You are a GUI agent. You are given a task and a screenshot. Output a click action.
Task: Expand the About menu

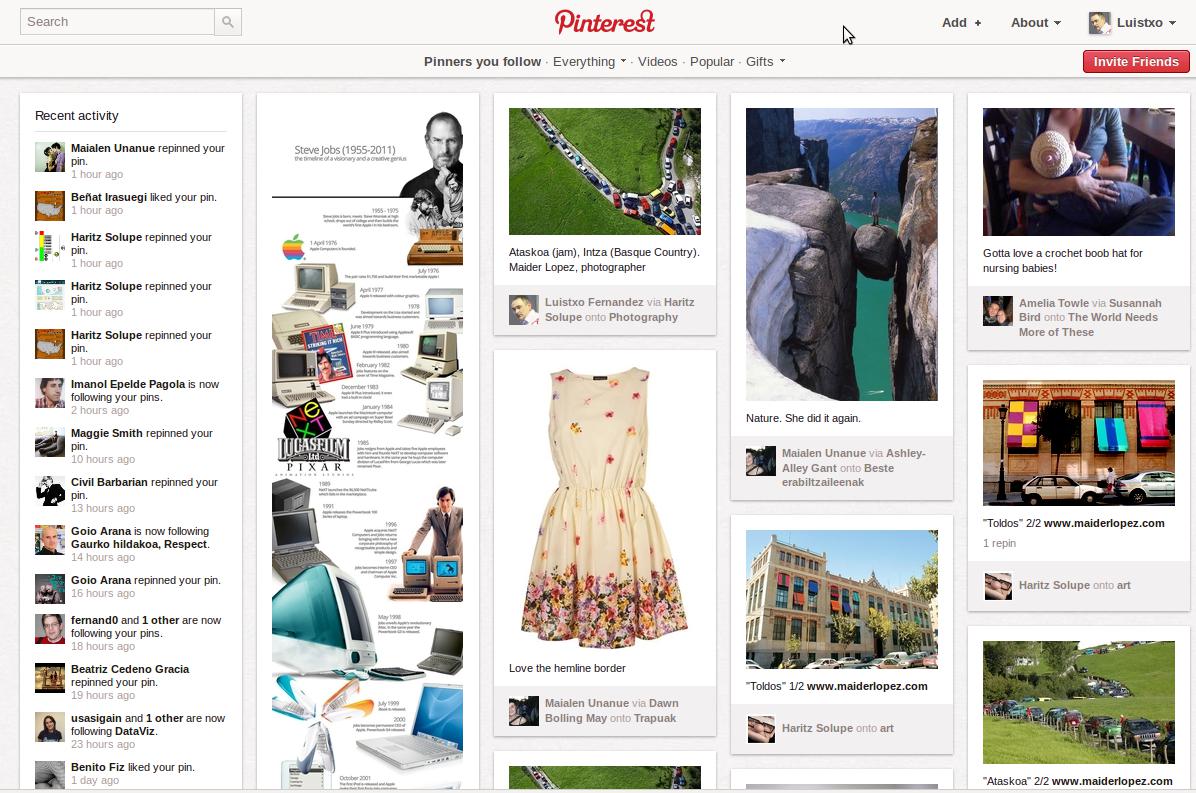[1035, 22]
